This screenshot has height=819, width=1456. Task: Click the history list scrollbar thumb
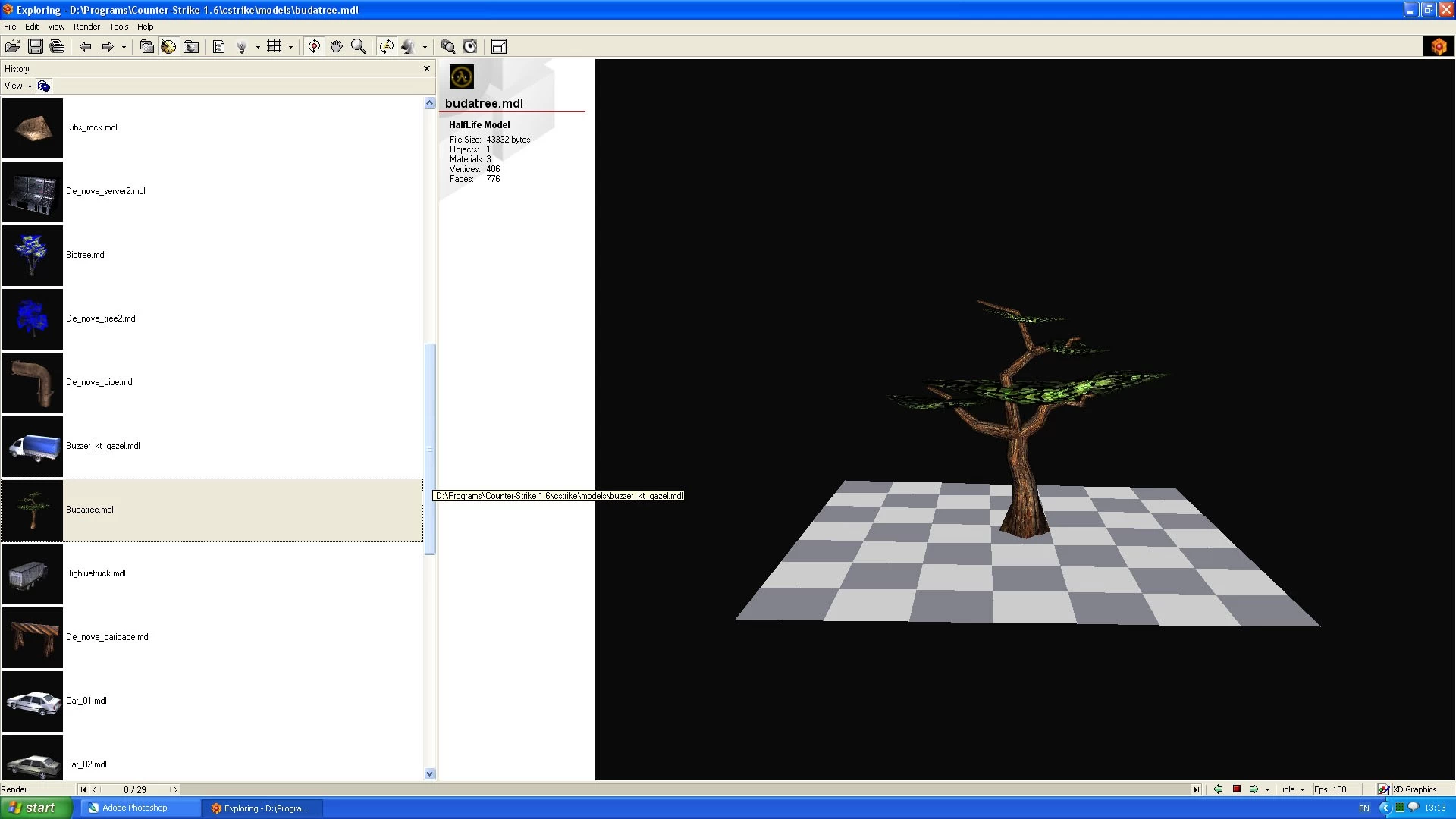click(430, 449)
